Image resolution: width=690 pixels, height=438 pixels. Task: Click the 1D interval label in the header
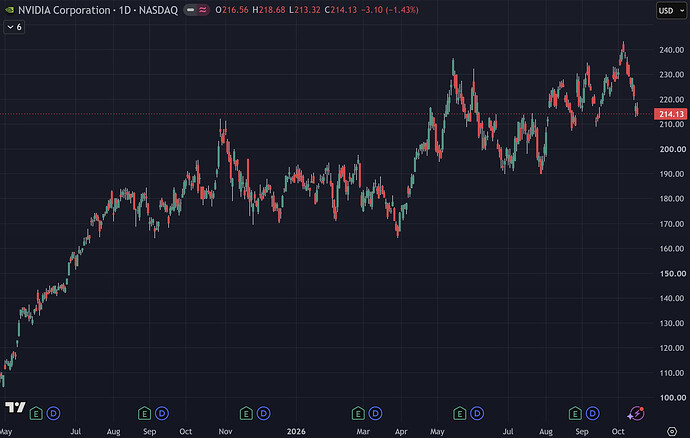(x=125, y=10)
